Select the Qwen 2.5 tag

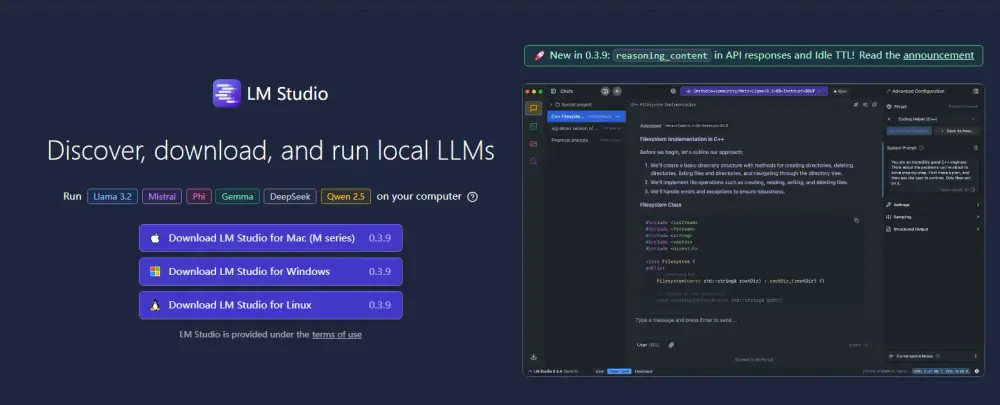click(346, 196)
